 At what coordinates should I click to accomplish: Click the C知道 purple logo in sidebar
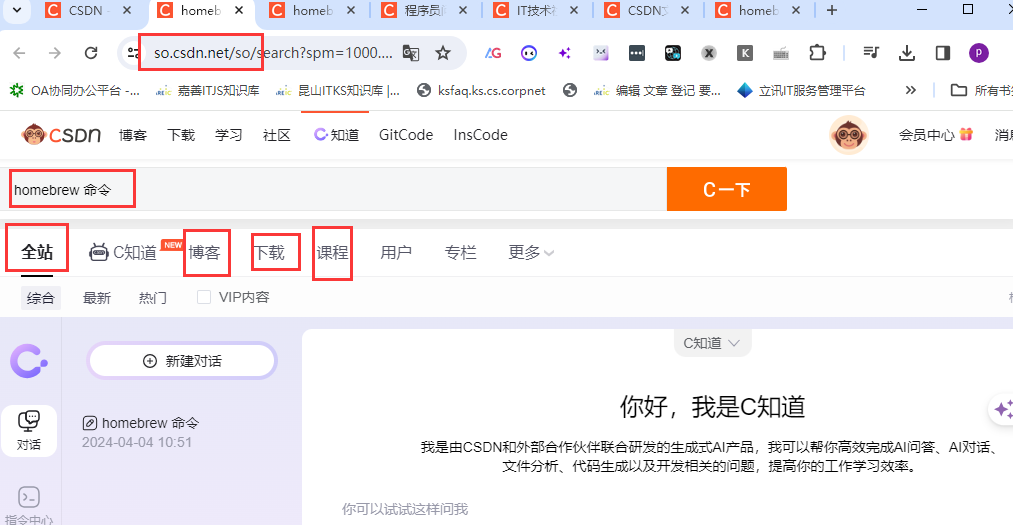[x=28, y=361]
